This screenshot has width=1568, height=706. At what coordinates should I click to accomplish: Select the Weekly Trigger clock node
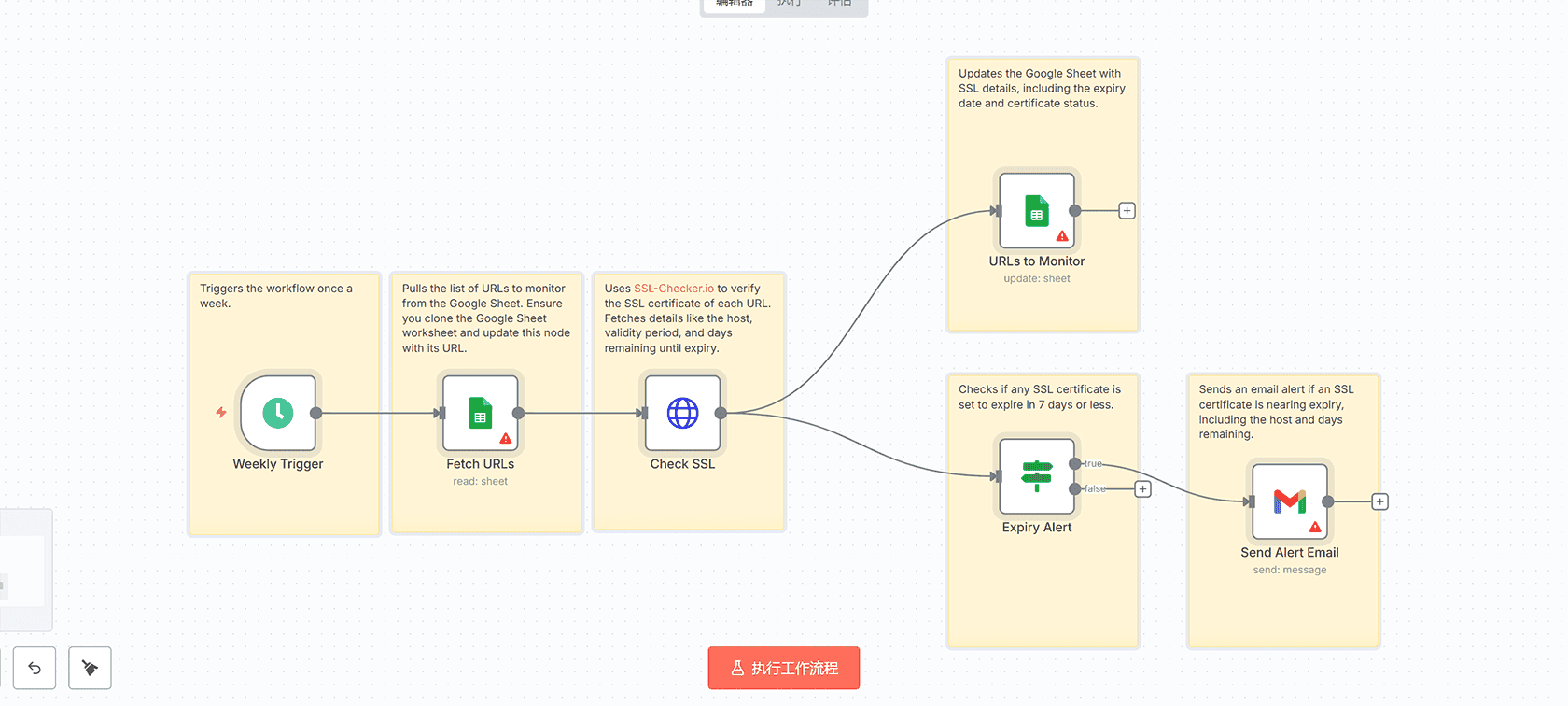coord(277,413)
